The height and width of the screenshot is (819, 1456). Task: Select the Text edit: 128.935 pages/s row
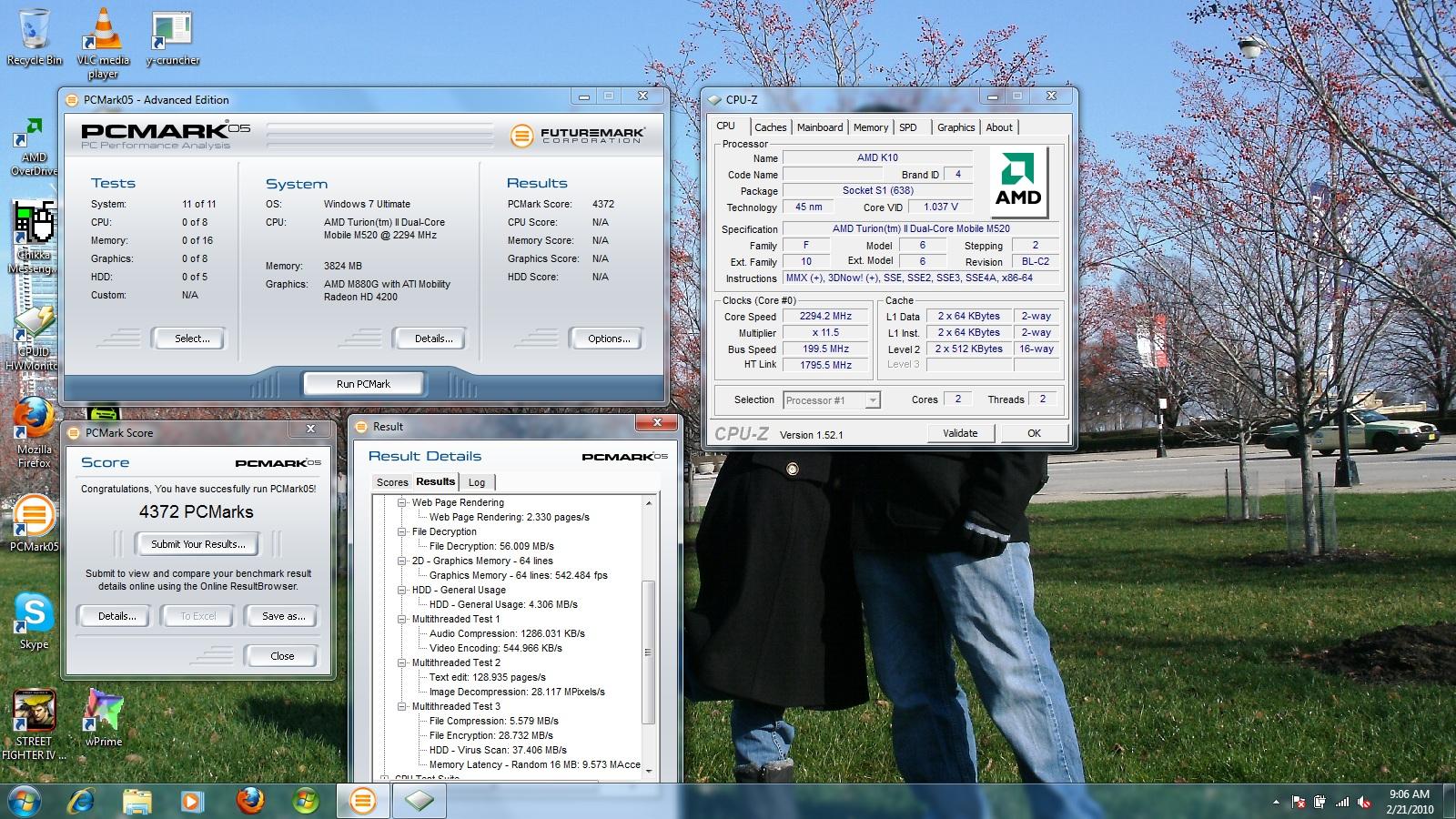tap(488, 677)
